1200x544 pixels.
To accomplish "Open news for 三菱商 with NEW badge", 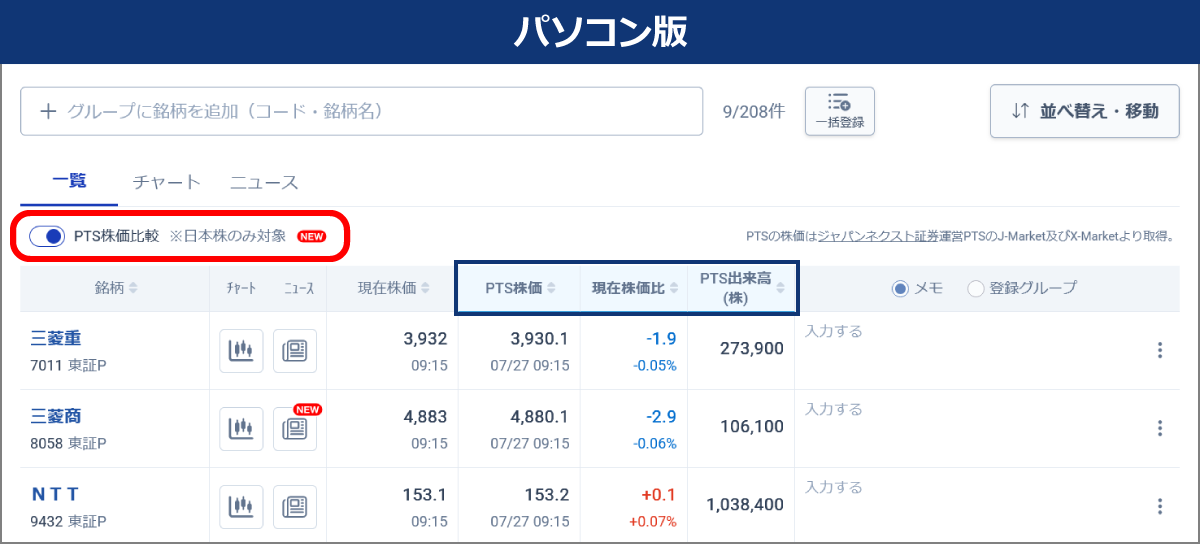I will pyautogui.click(x=295, y=429).
